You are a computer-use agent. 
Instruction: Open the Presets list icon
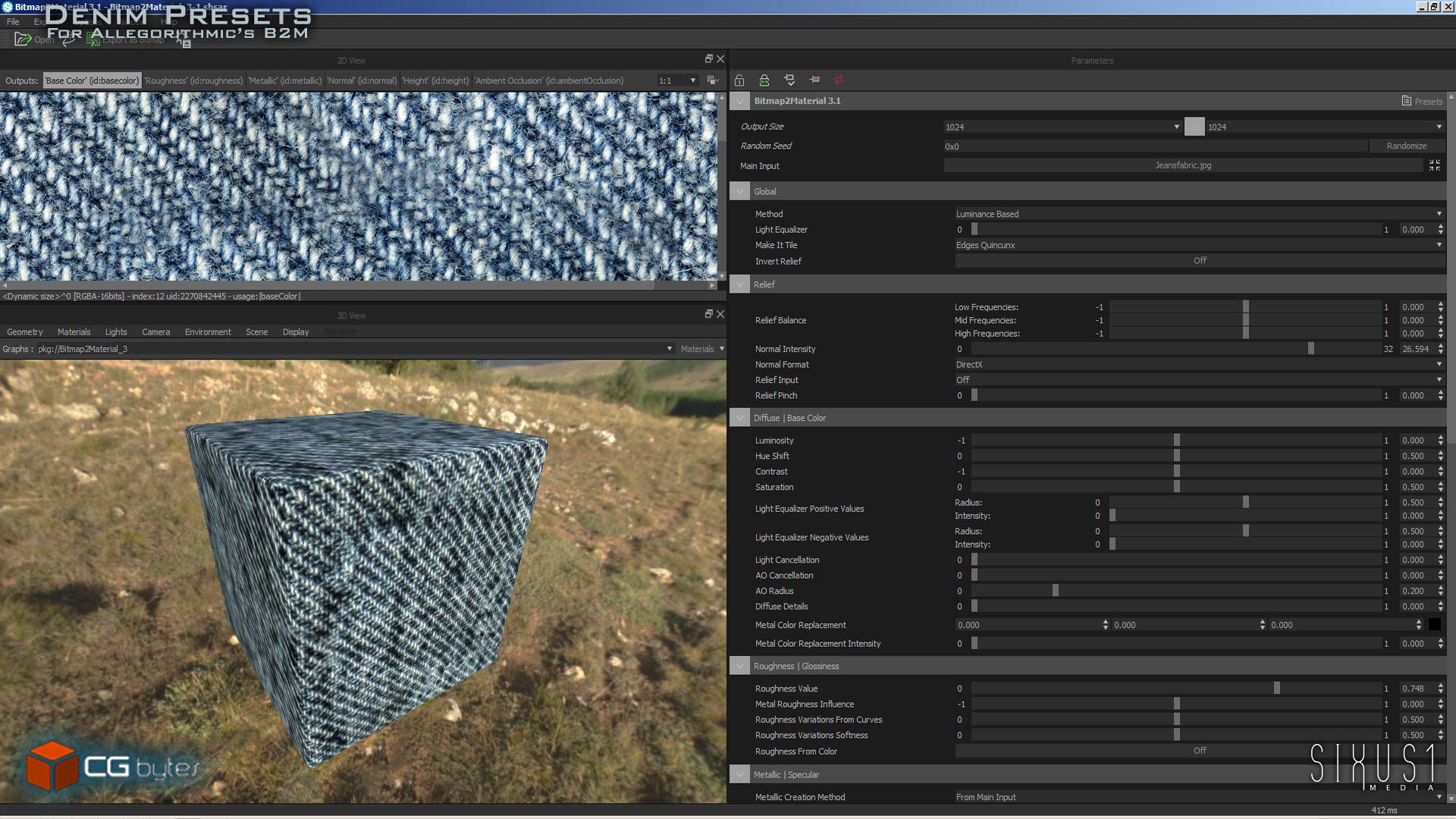1407,101
